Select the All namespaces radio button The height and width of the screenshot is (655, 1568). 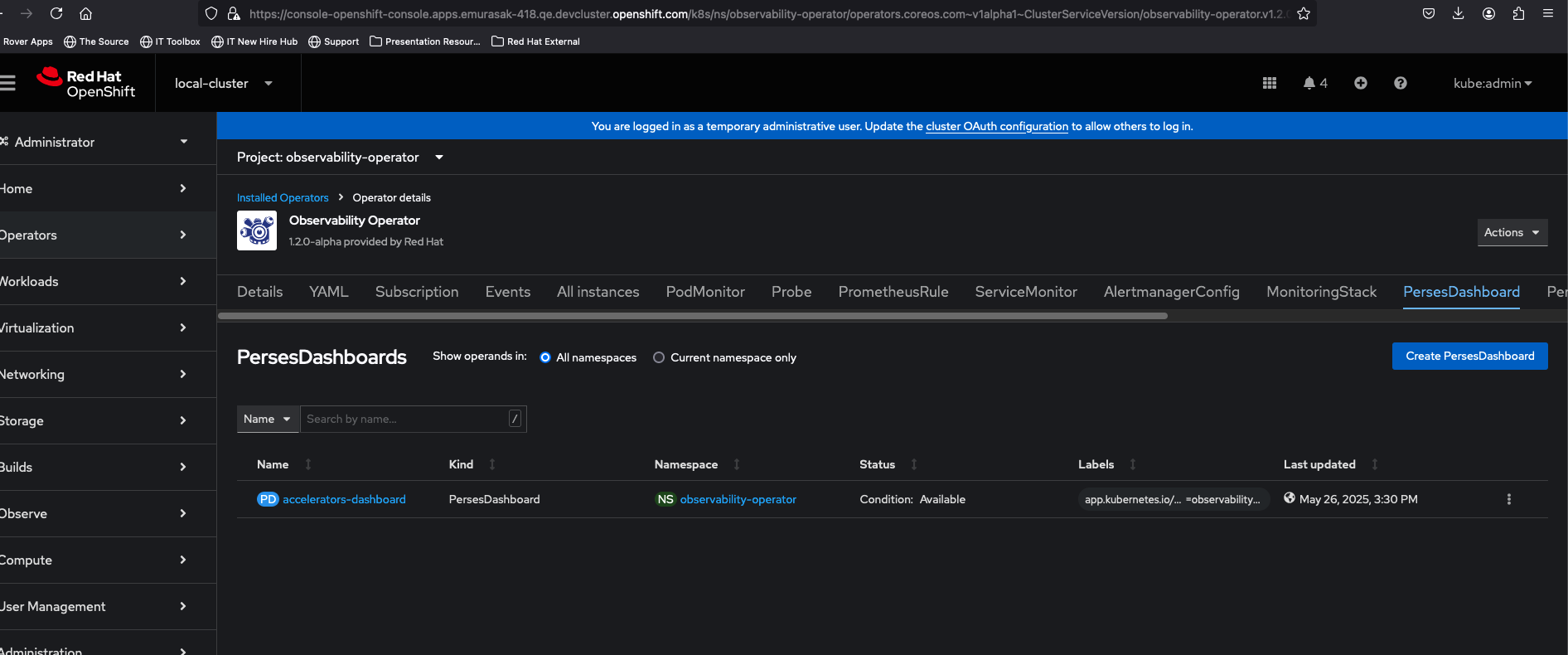click(545, 357)
